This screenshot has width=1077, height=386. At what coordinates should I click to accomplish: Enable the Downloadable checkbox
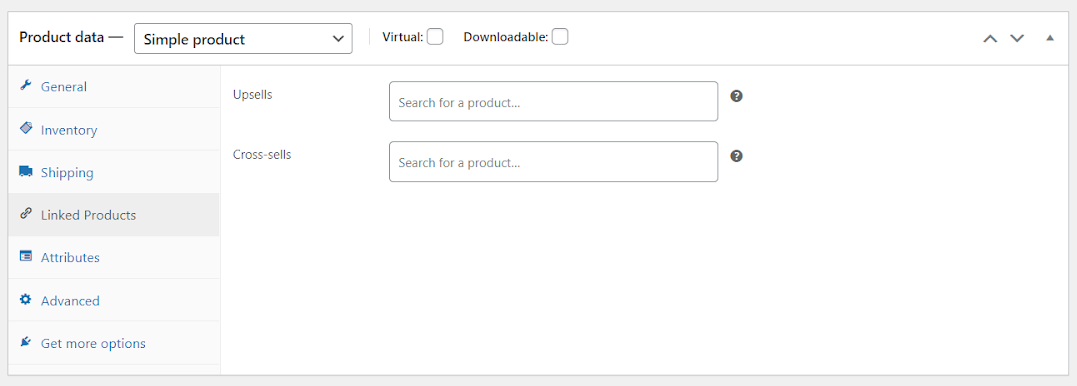[x=560, y=37]
